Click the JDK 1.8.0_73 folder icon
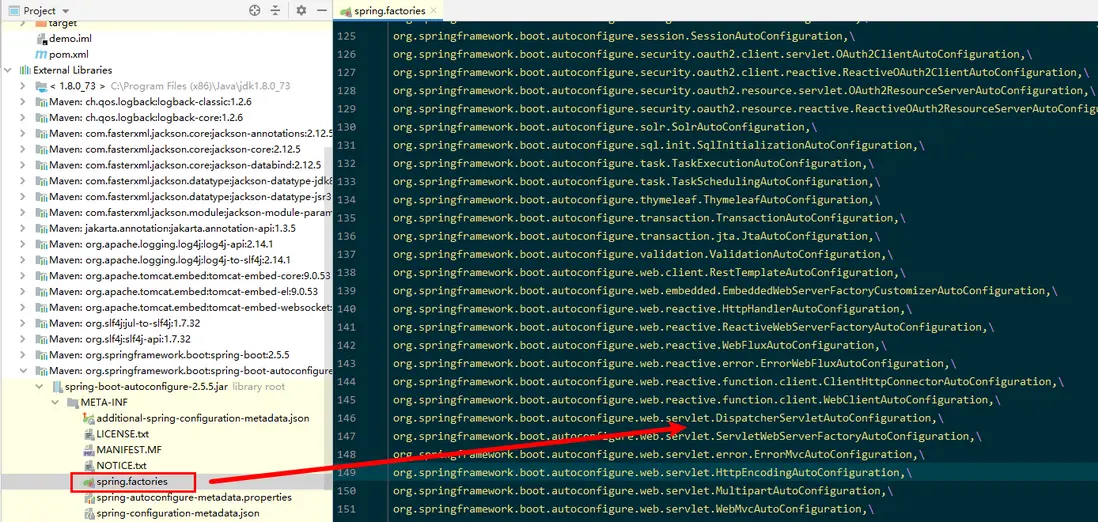 41,86
